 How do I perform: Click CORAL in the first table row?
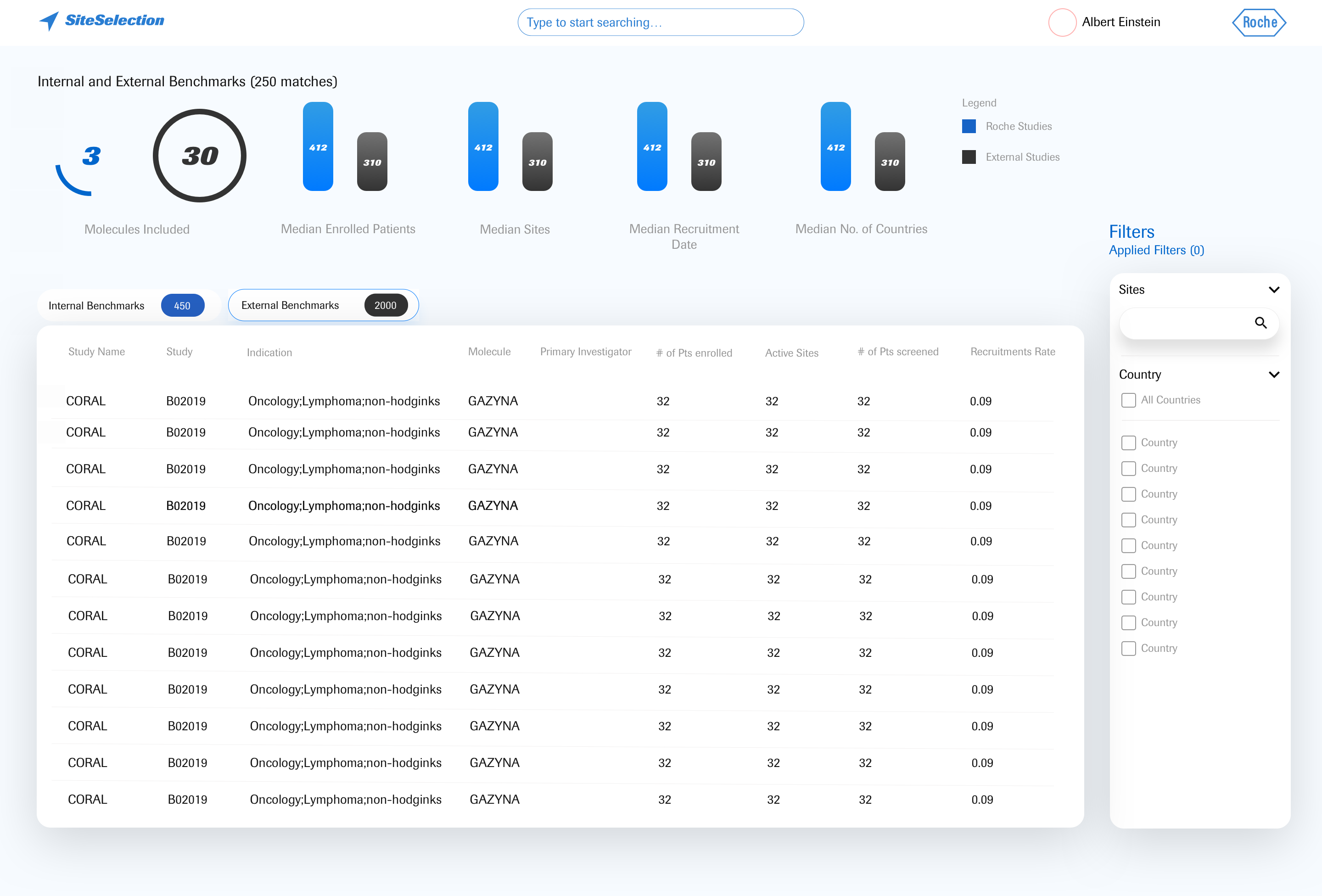pyautogui.click(x=85, y=401)
